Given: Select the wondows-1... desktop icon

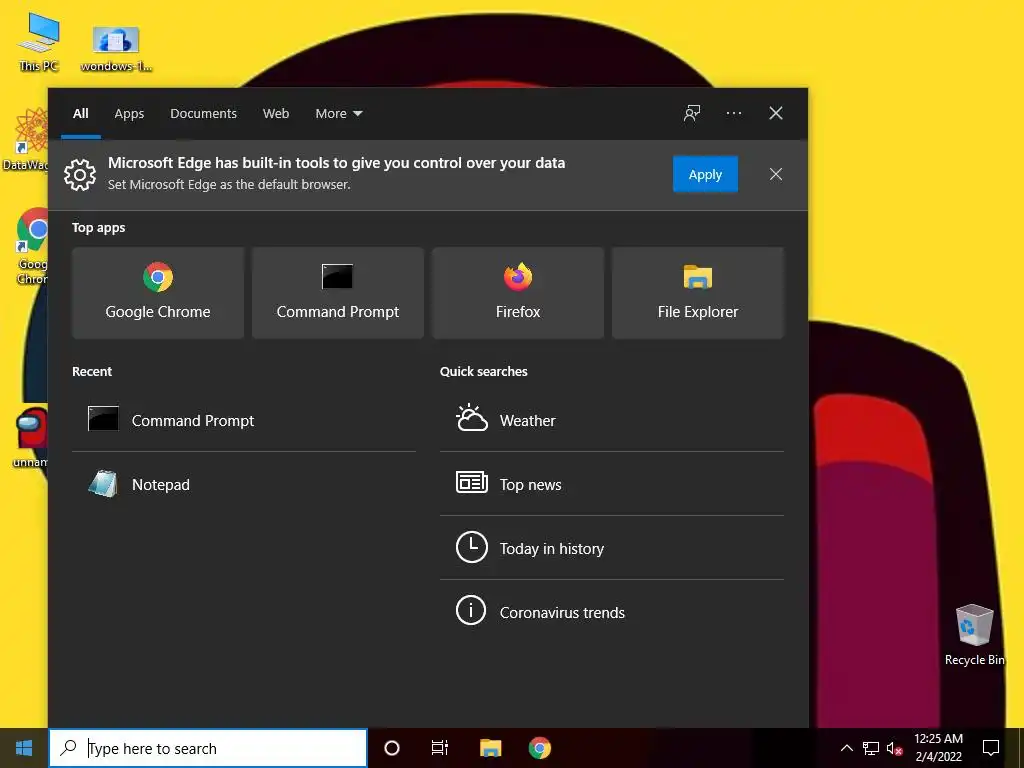Looking at the screenshot, I should point(116,49).
